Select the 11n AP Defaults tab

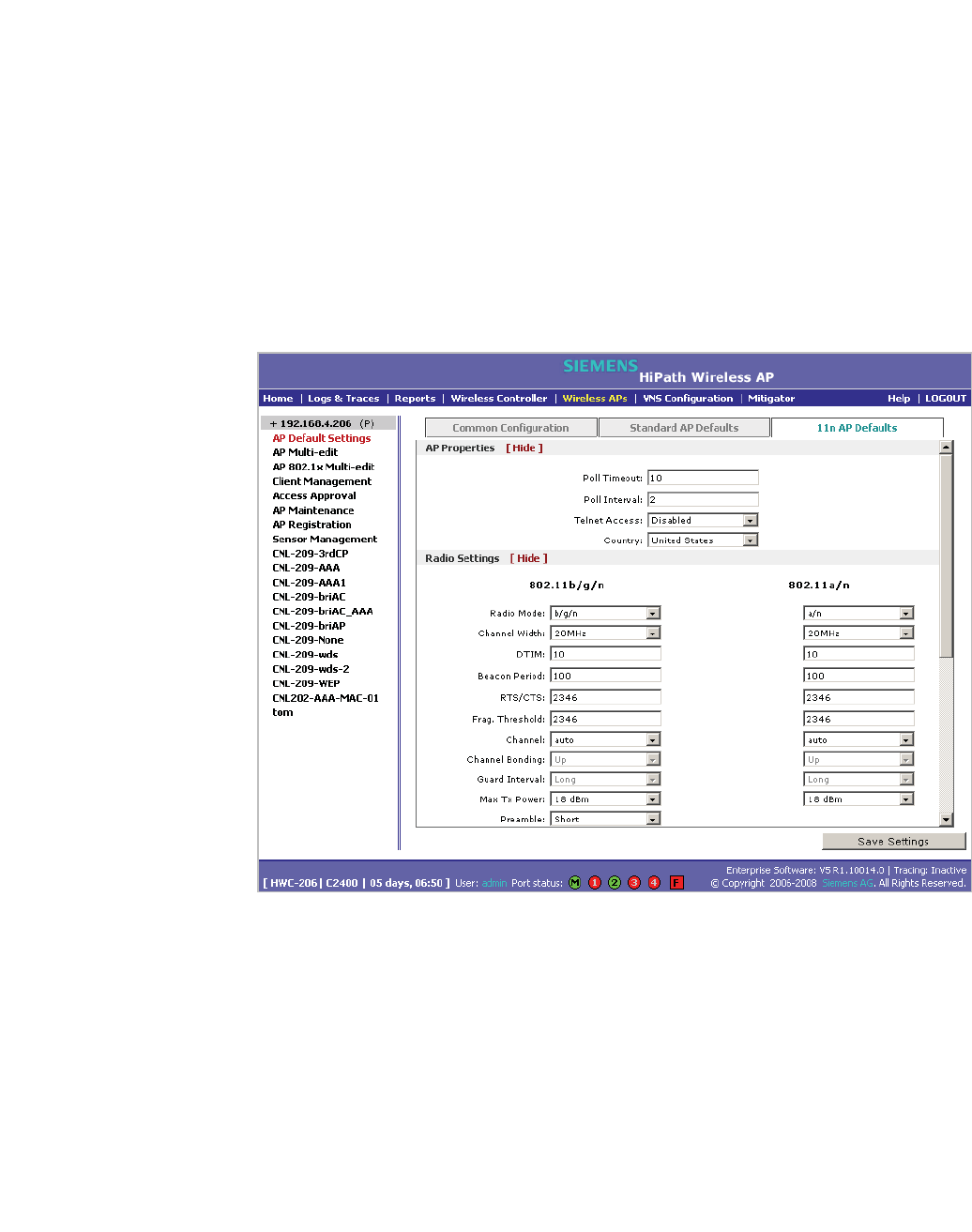click(x=857, y=428)
